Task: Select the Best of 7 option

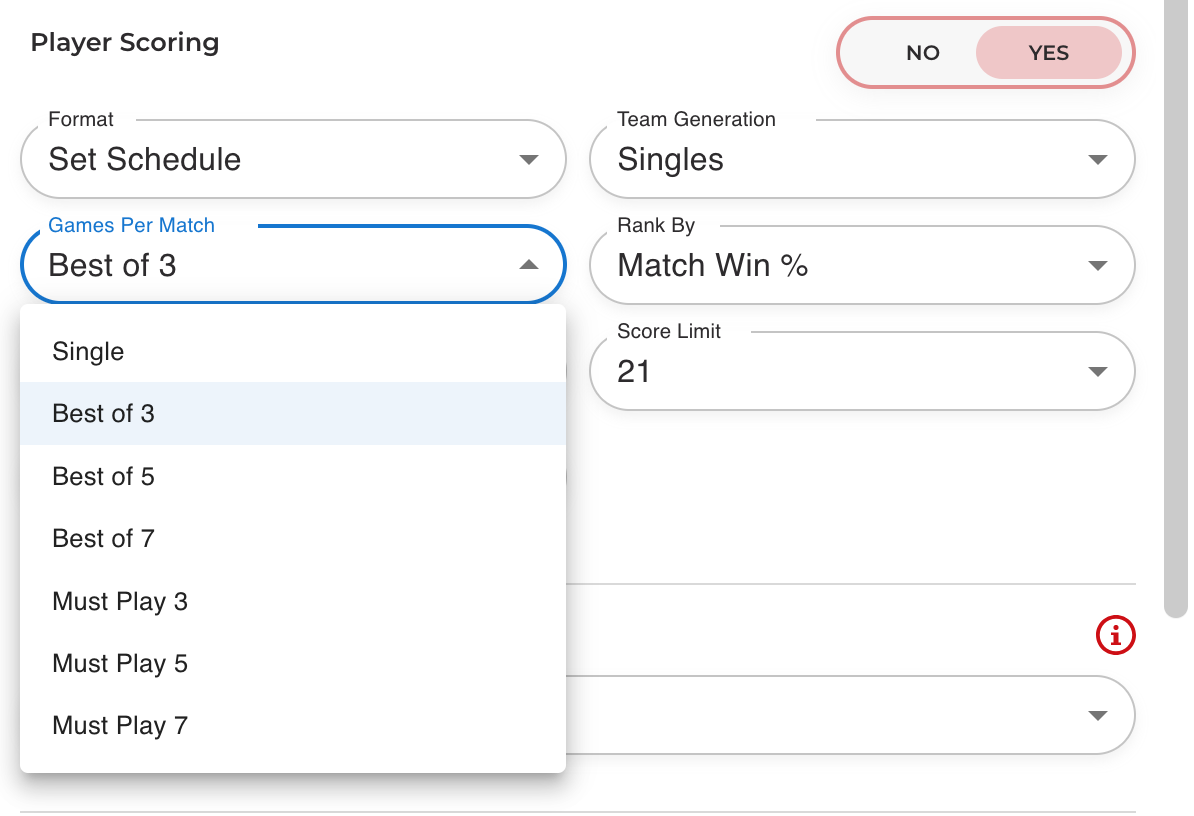Action: point(104,538)
